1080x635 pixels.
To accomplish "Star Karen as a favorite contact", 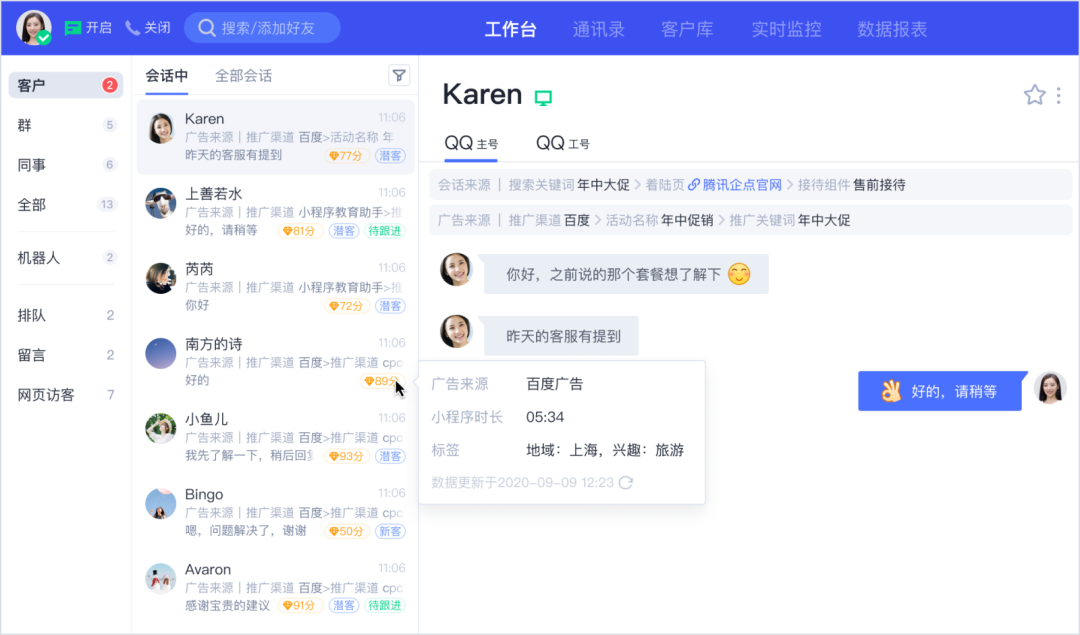I will pyautogui.click(x=1034, y=95).
